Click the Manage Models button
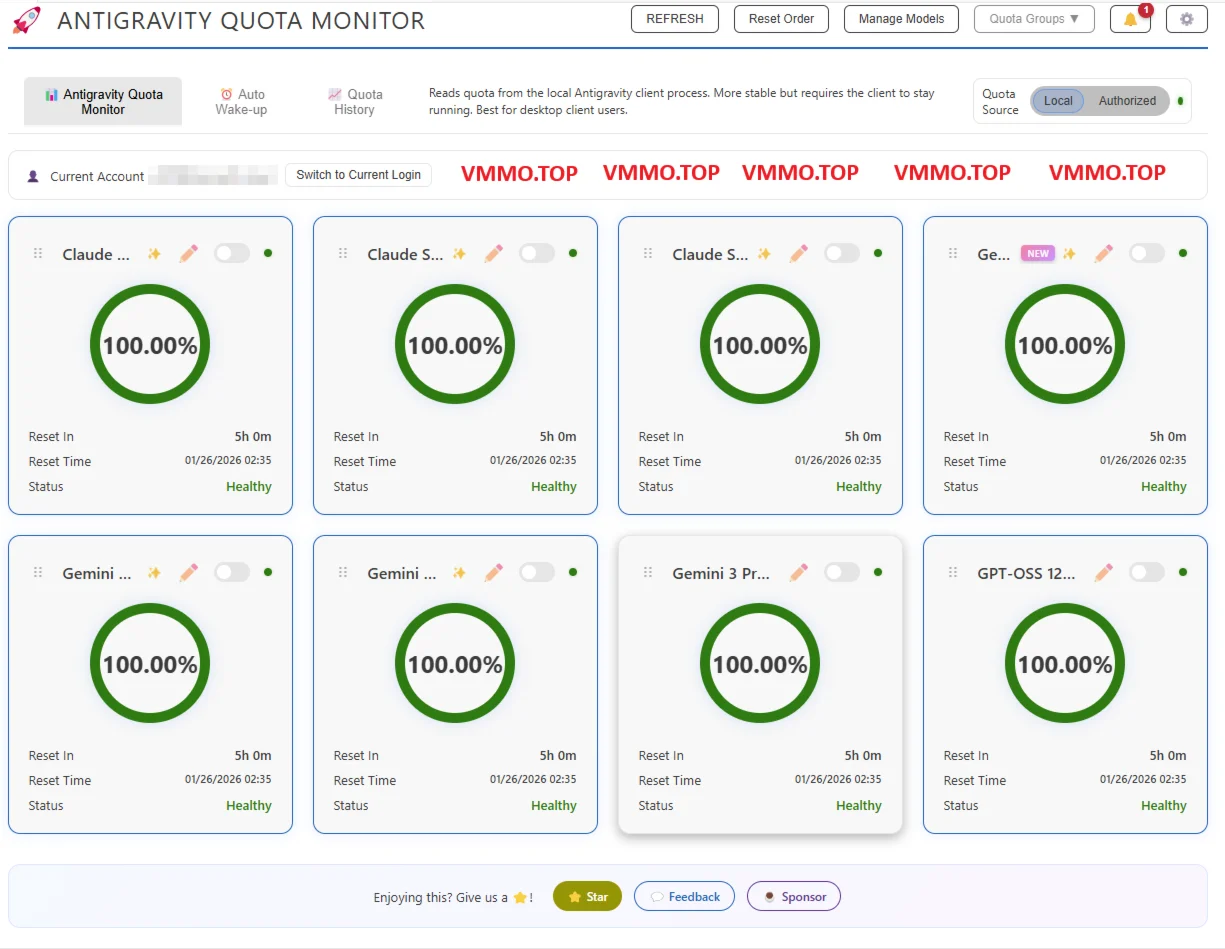 [901, 19]
